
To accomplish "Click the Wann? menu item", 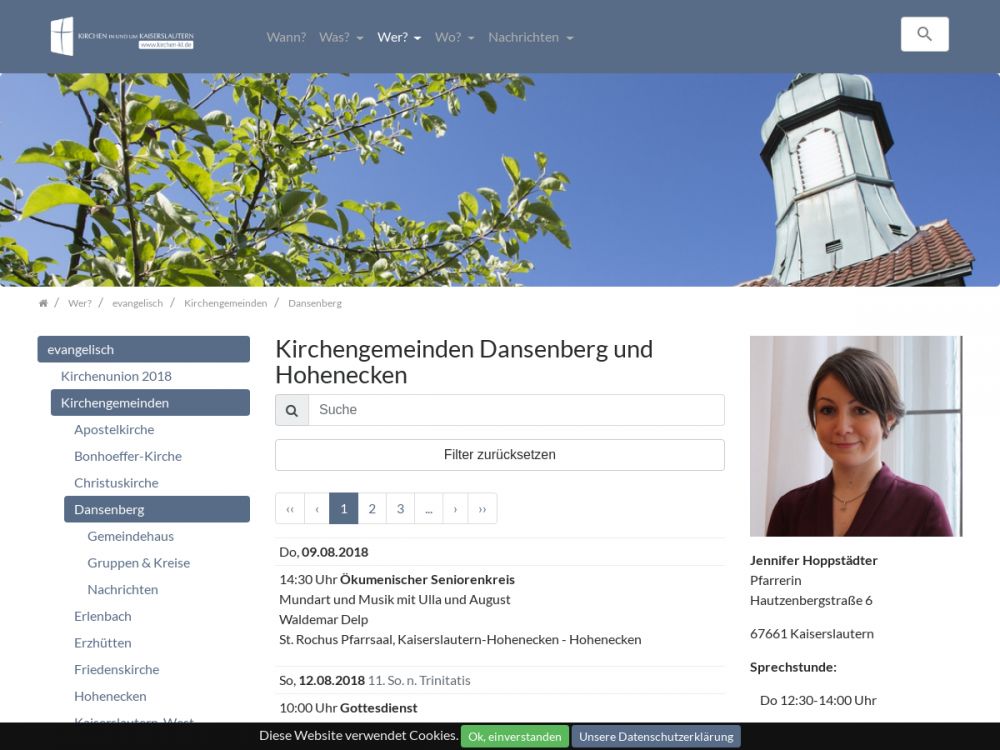I will 286,37.
